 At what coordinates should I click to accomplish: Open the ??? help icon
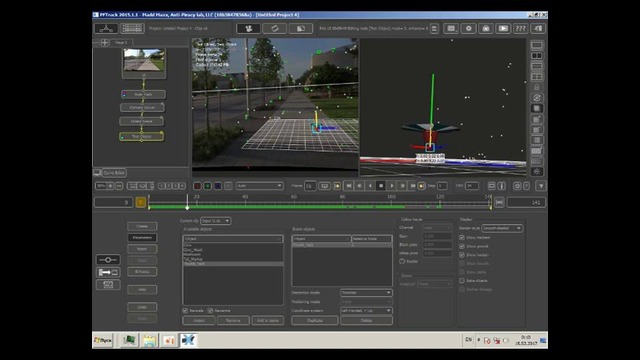click(x=520, y=28)
